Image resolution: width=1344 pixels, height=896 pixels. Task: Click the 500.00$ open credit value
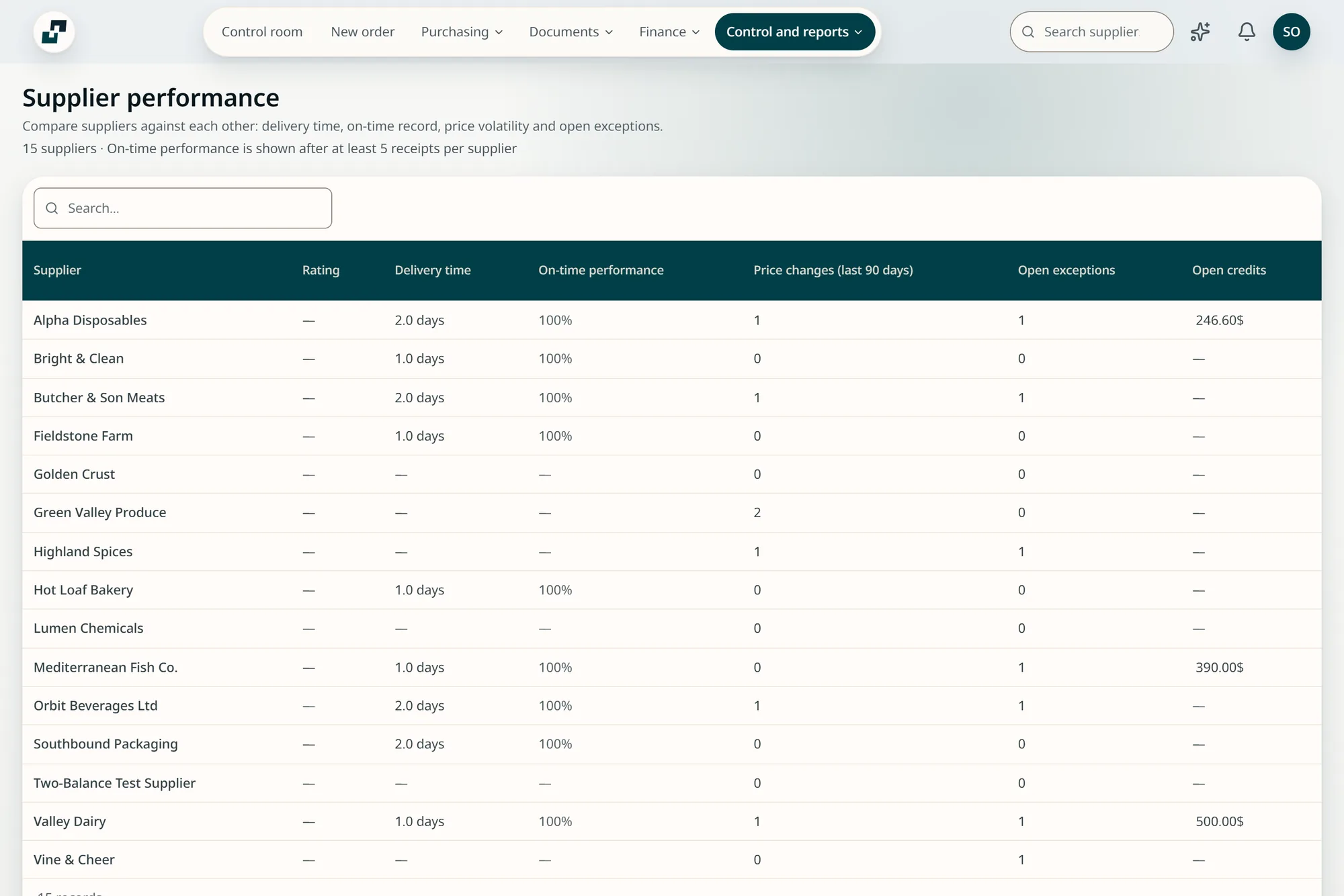pyautogui.click(x=1219, y=821)
